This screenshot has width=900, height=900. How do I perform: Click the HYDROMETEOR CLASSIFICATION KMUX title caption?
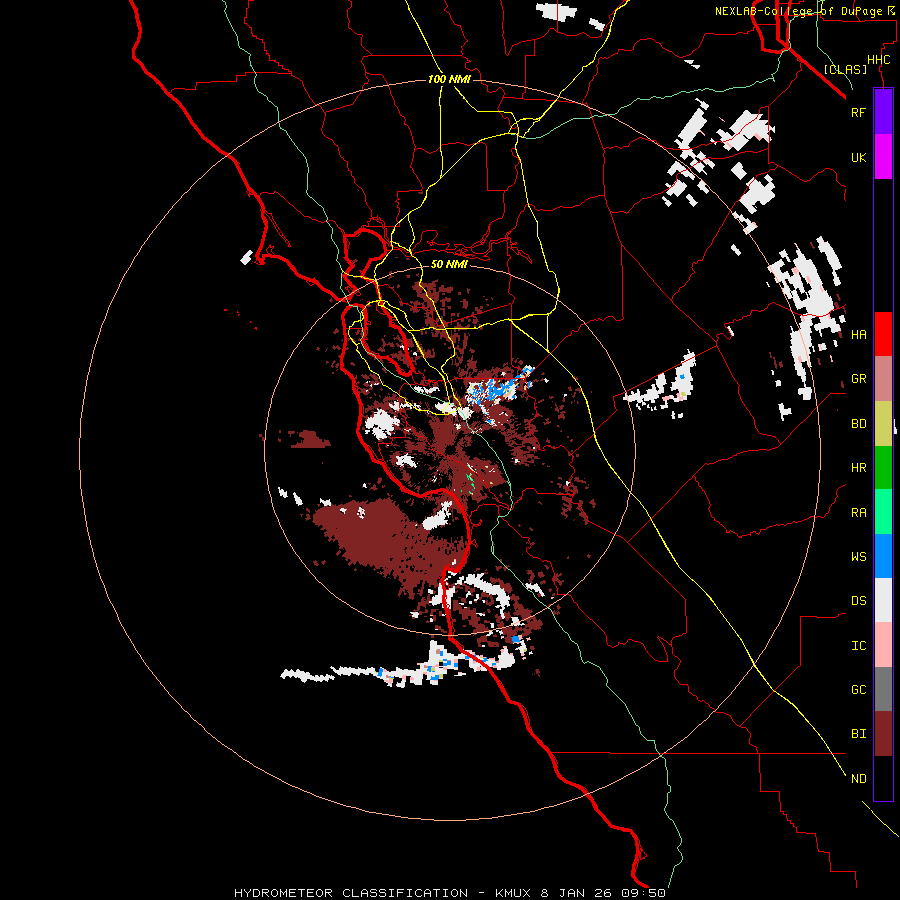(x=450, y=893)
